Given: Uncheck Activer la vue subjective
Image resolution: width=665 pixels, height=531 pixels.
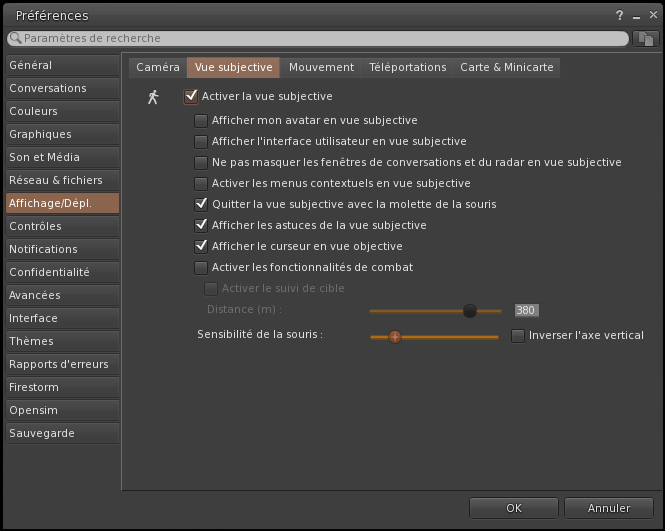Looking at the screenshot, I should coord(191,97).
